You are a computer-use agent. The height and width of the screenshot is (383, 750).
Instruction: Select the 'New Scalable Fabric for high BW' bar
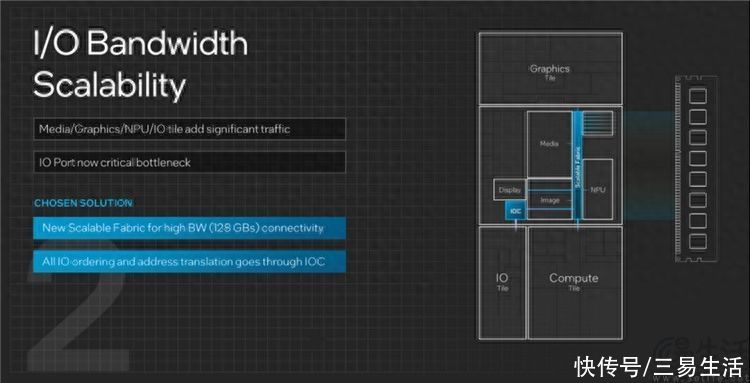click(189, 228)
